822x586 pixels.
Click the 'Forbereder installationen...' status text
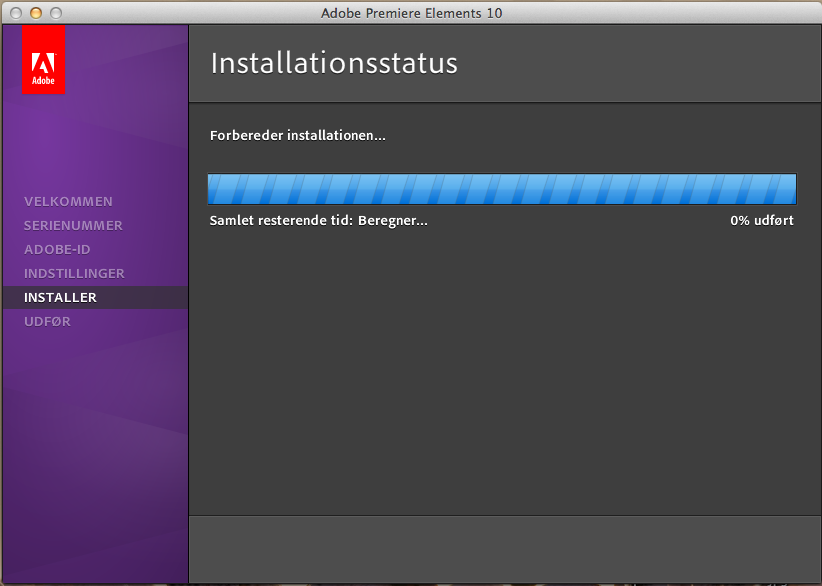pos(297,135)
